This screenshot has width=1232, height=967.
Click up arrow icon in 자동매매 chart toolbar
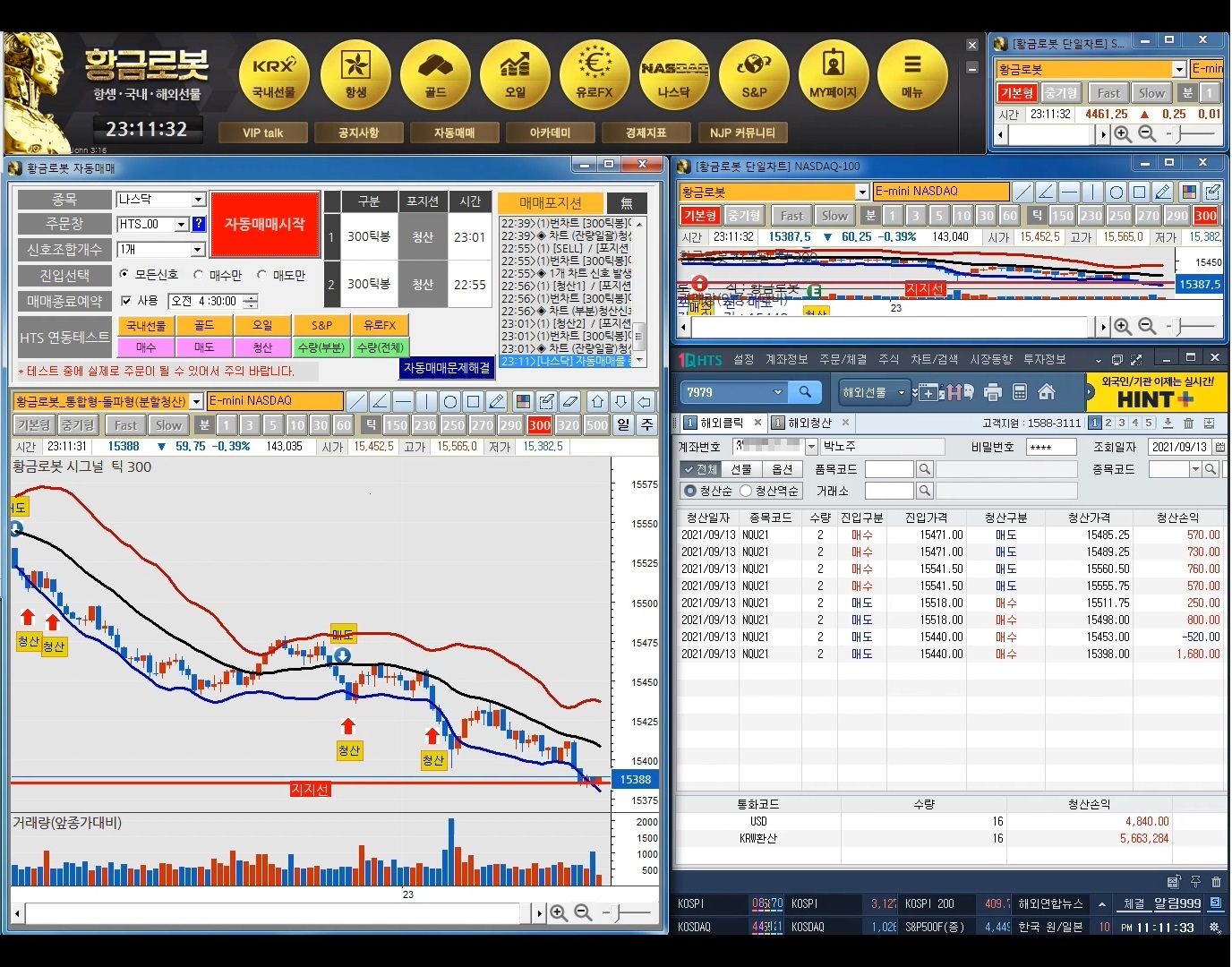[598, 401]
